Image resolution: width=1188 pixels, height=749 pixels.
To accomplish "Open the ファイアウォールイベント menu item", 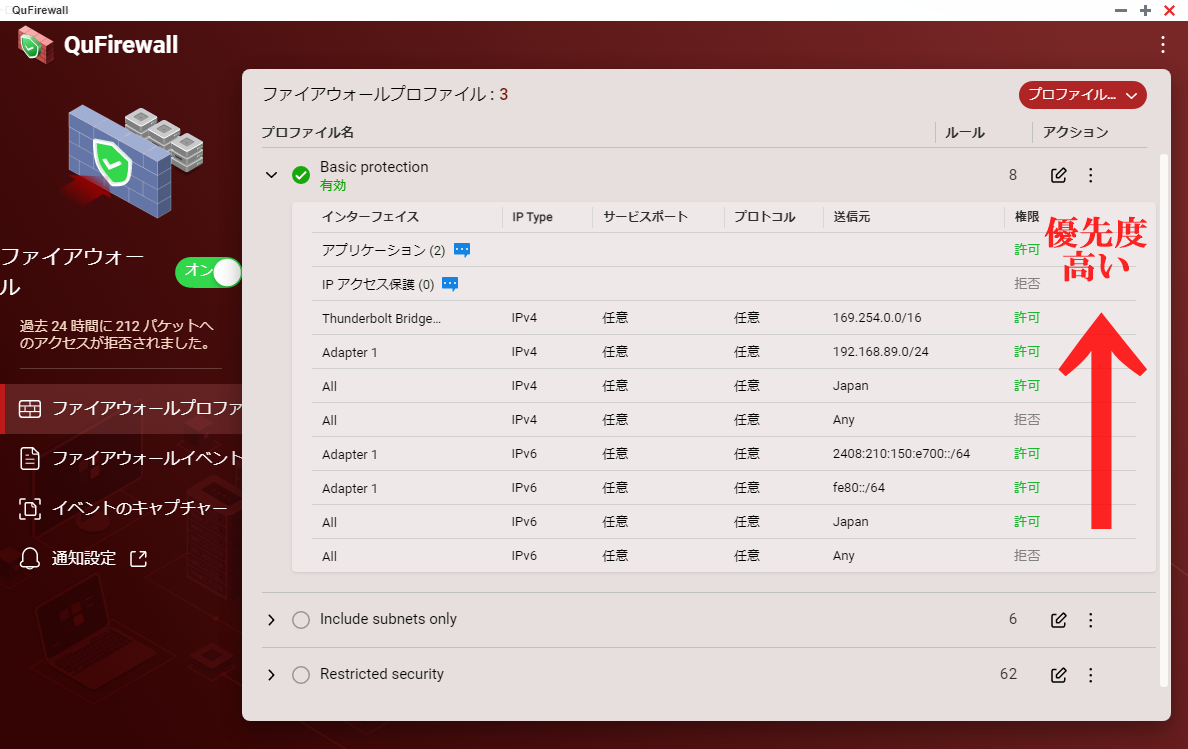I will (121, 458).
